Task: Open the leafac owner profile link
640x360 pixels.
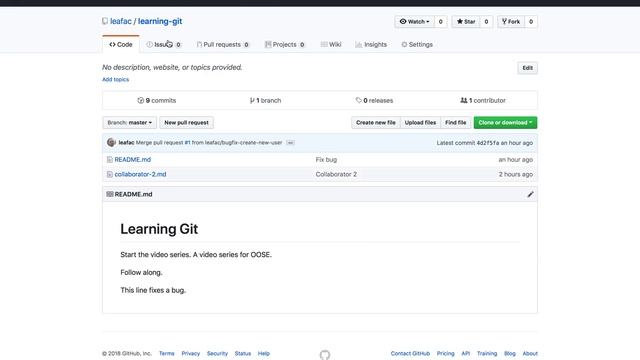Action: click(120, 21)
